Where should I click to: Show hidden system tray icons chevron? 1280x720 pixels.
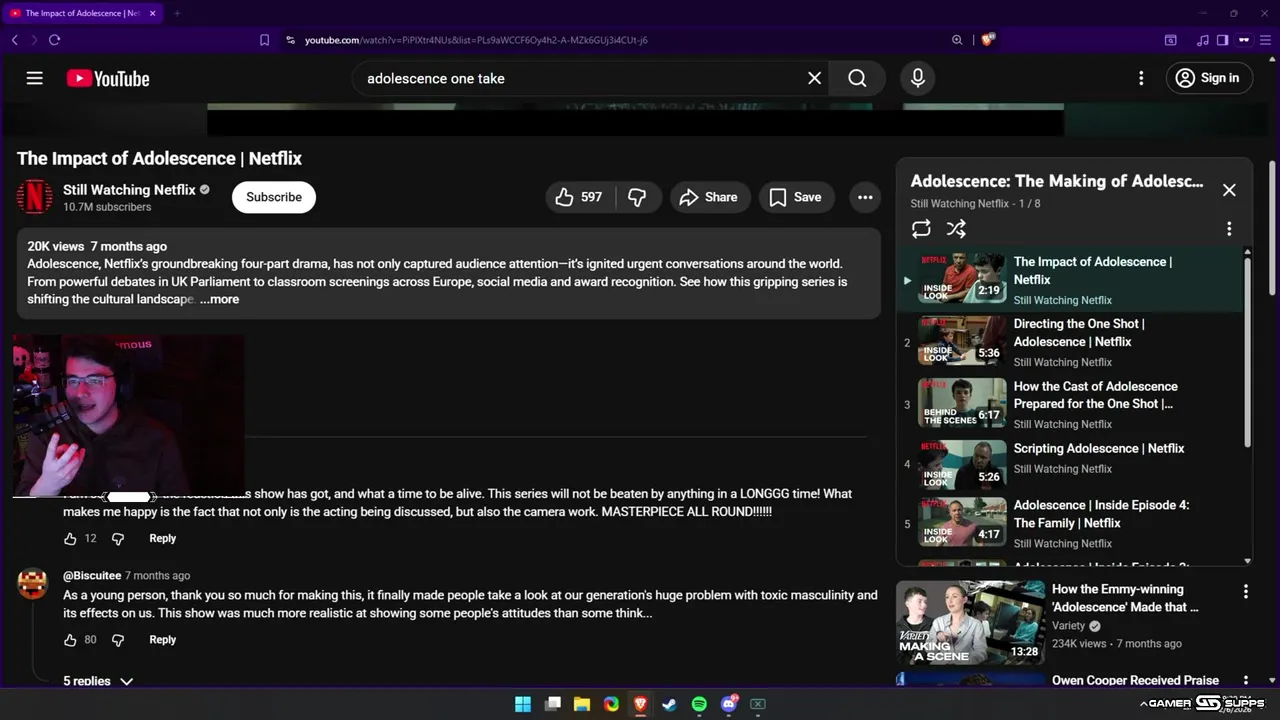coord(1143,704)
